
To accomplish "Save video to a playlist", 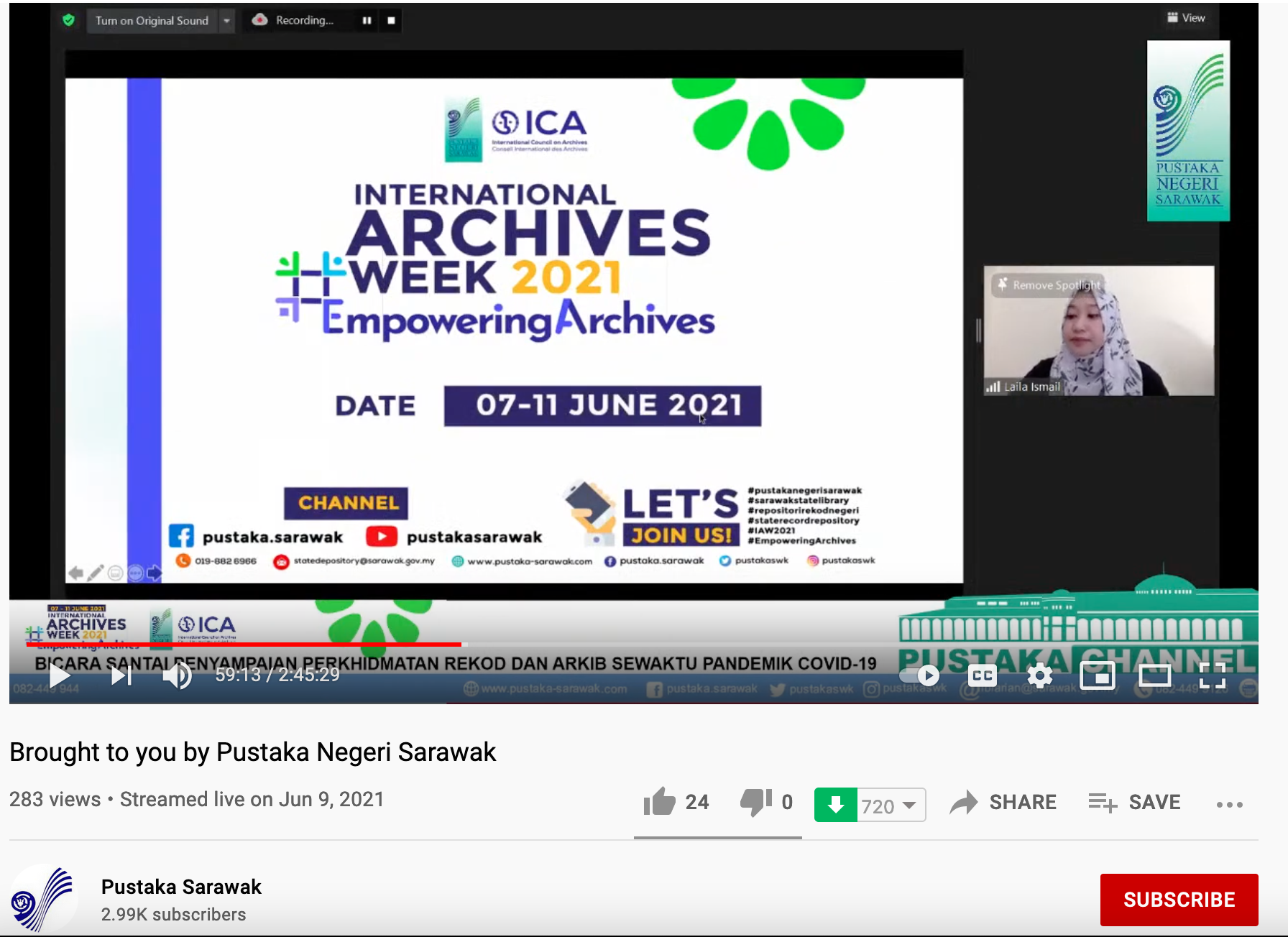I will tap(1134, 802).
